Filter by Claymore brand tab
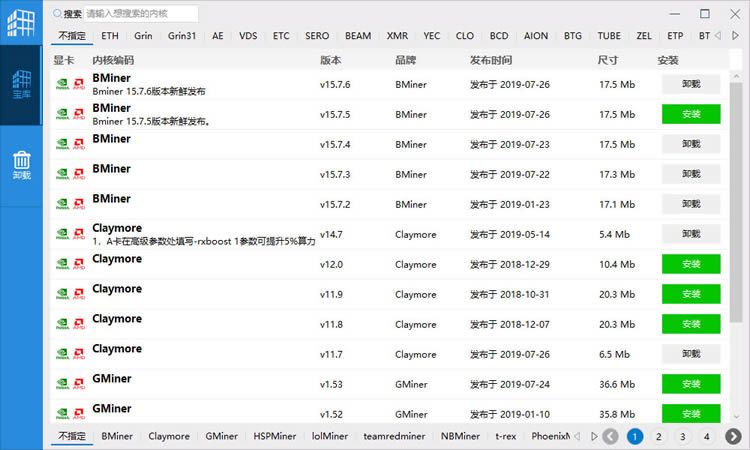750x450 pixels. [169, 436]
